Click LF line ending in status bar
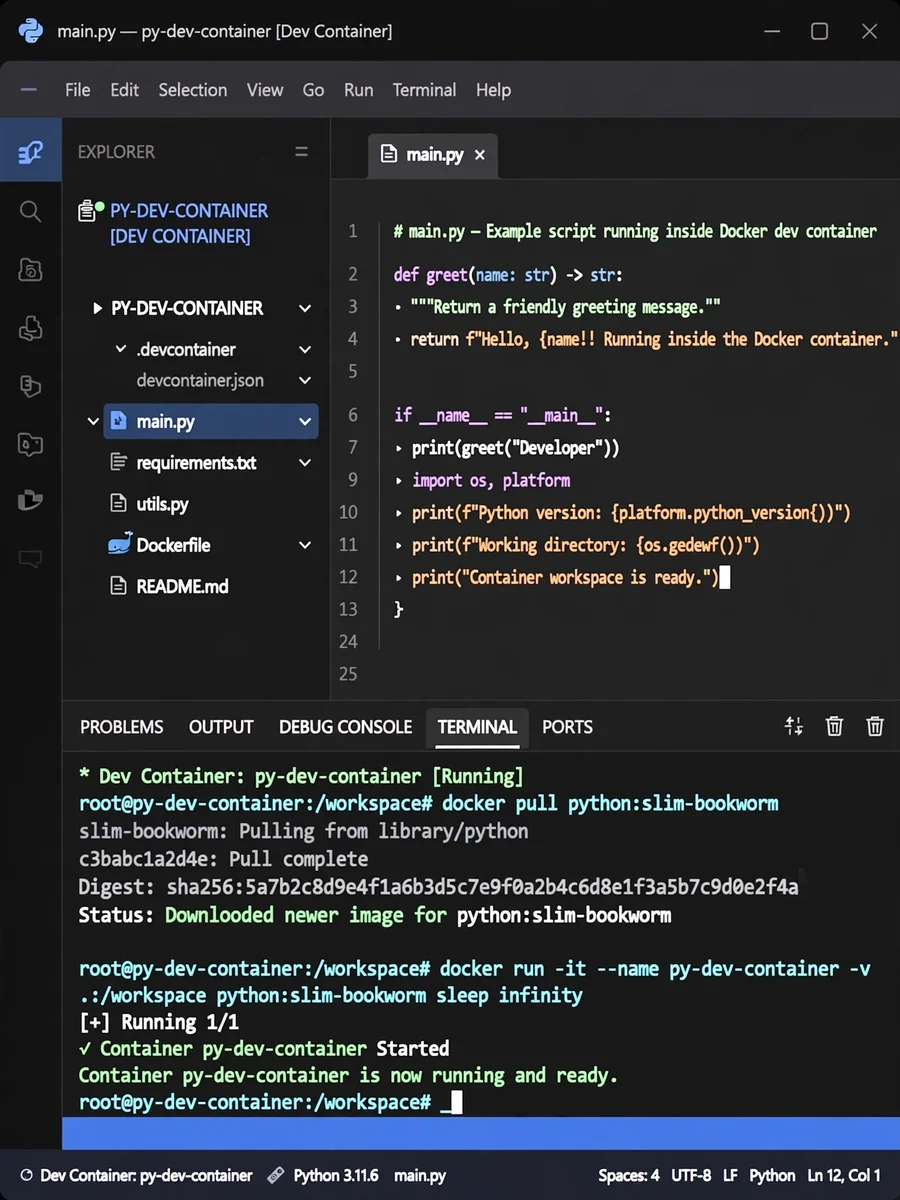Viewport: 900px width, 1200px height. click(731, 1176)
